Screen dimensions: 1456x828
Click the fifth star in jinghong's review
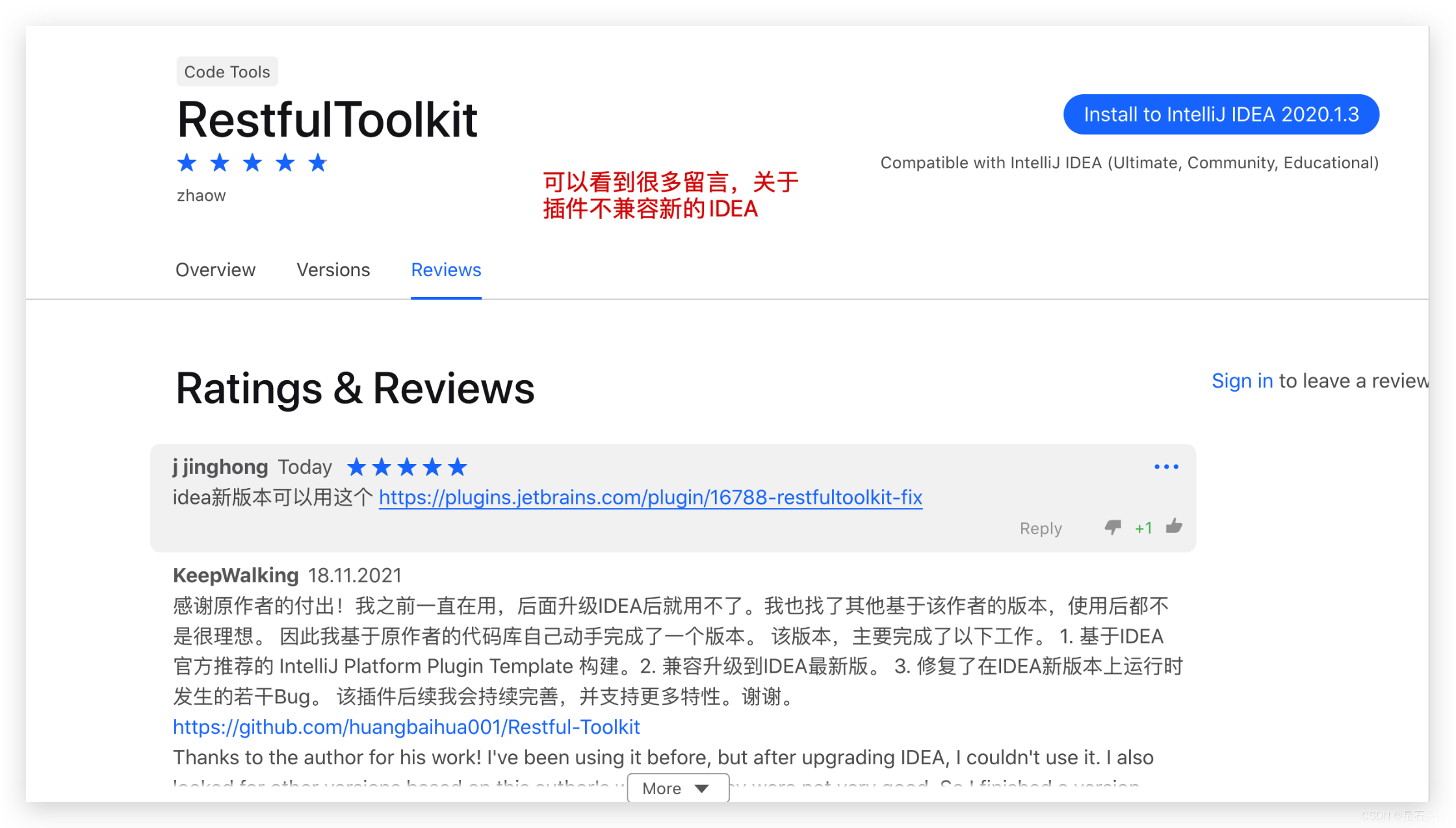[458, 467]
